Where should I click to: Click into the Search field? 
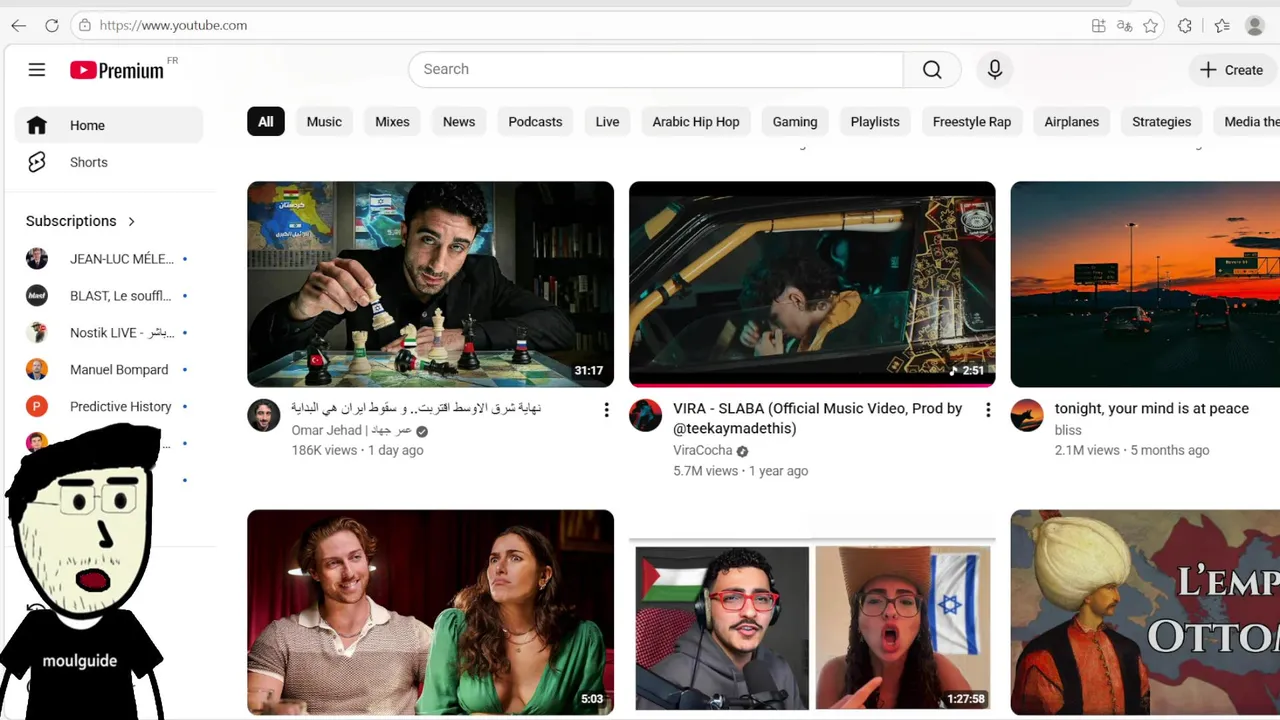pos(656,69)
